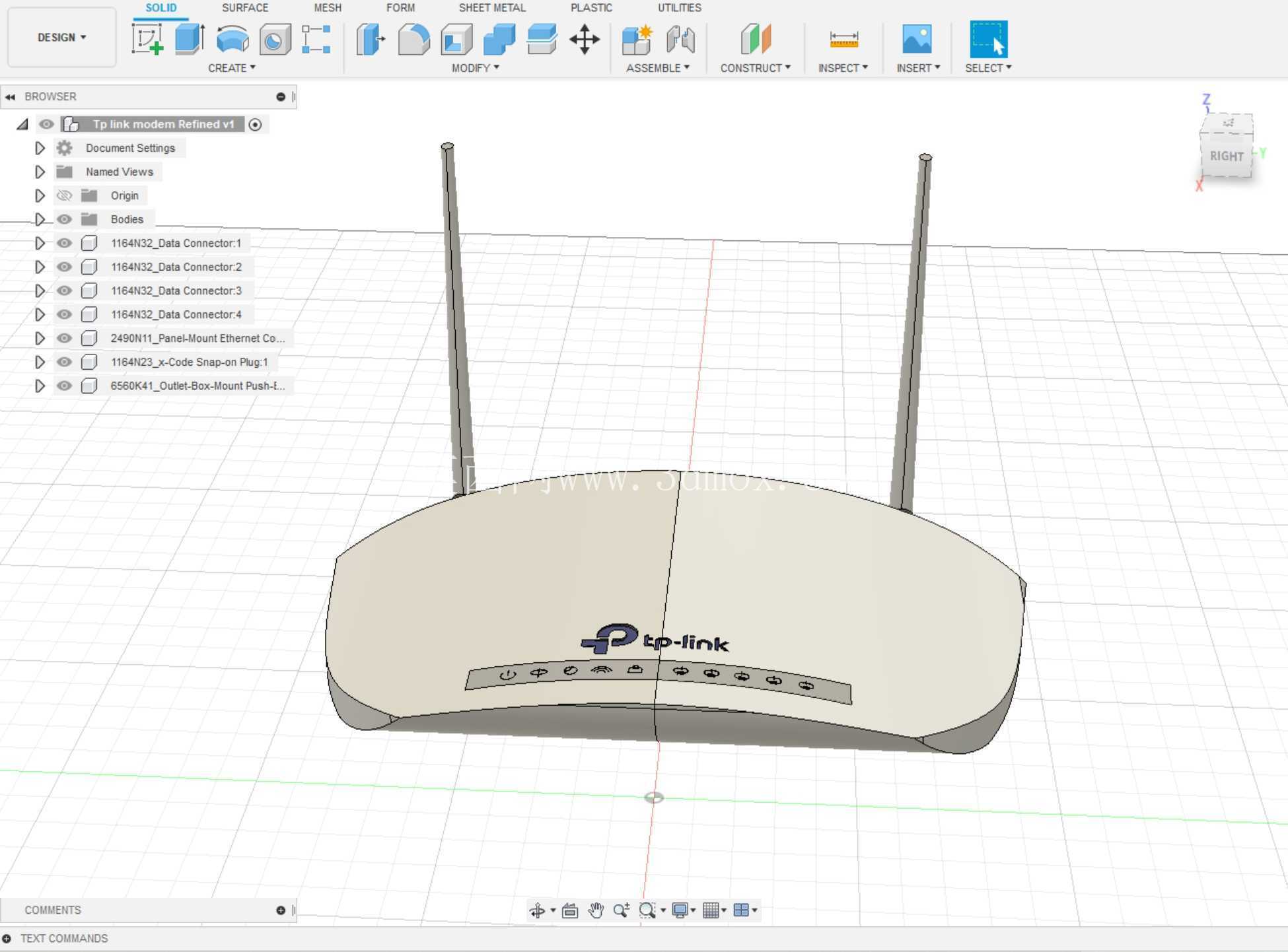This screenshot has width=1288, height=952.
Task: Toggle visibility of the root Tp link modem component
Action: coord(46,124)
